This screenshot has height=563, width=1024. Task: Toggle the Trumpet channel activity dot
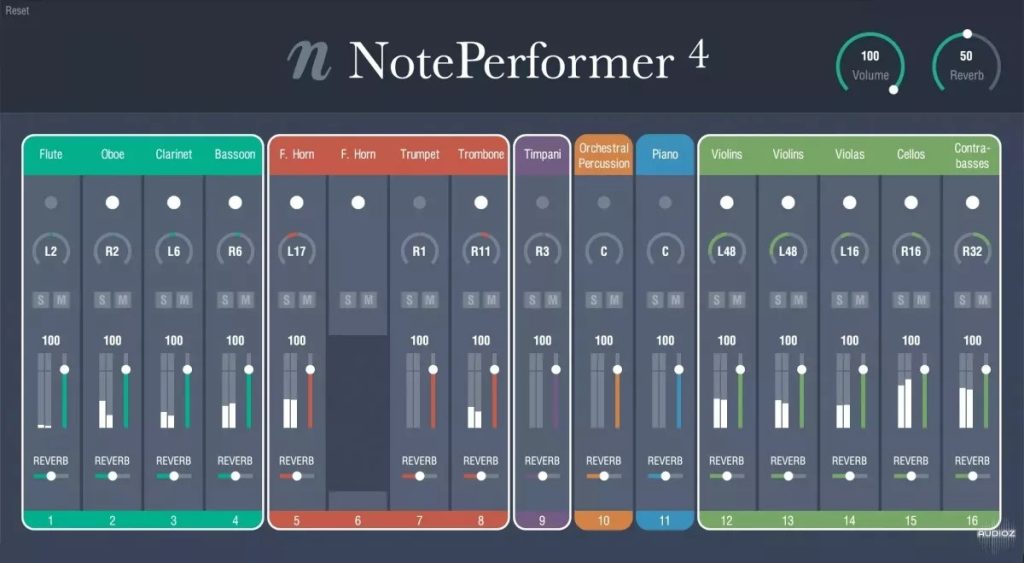point(419,203)
